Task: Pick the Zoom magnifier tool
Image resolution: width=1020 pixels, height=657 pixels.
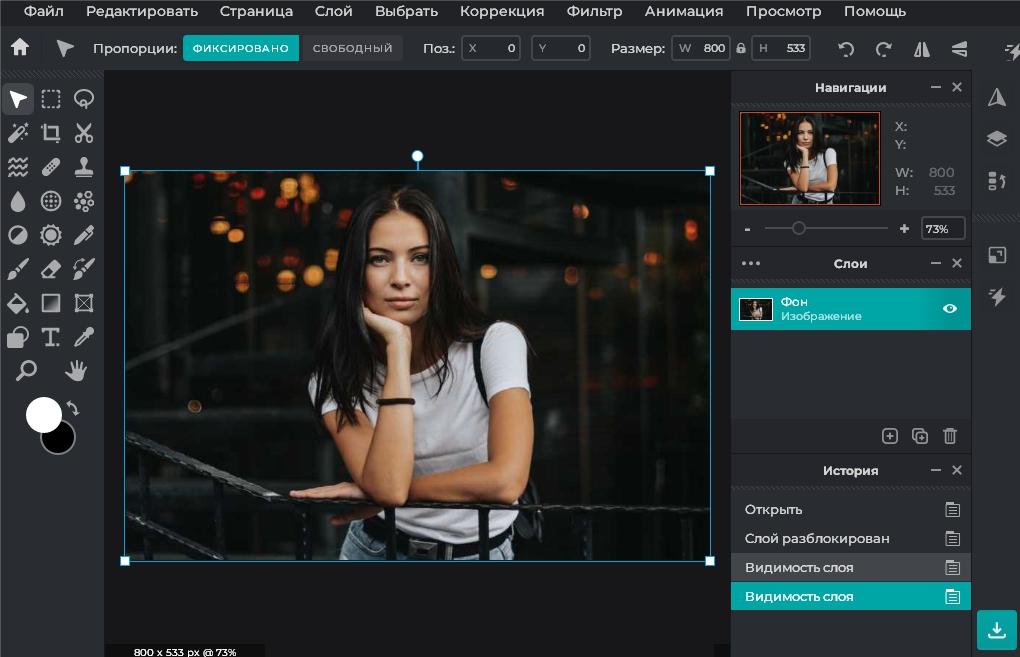Action: tap(26, 371)
